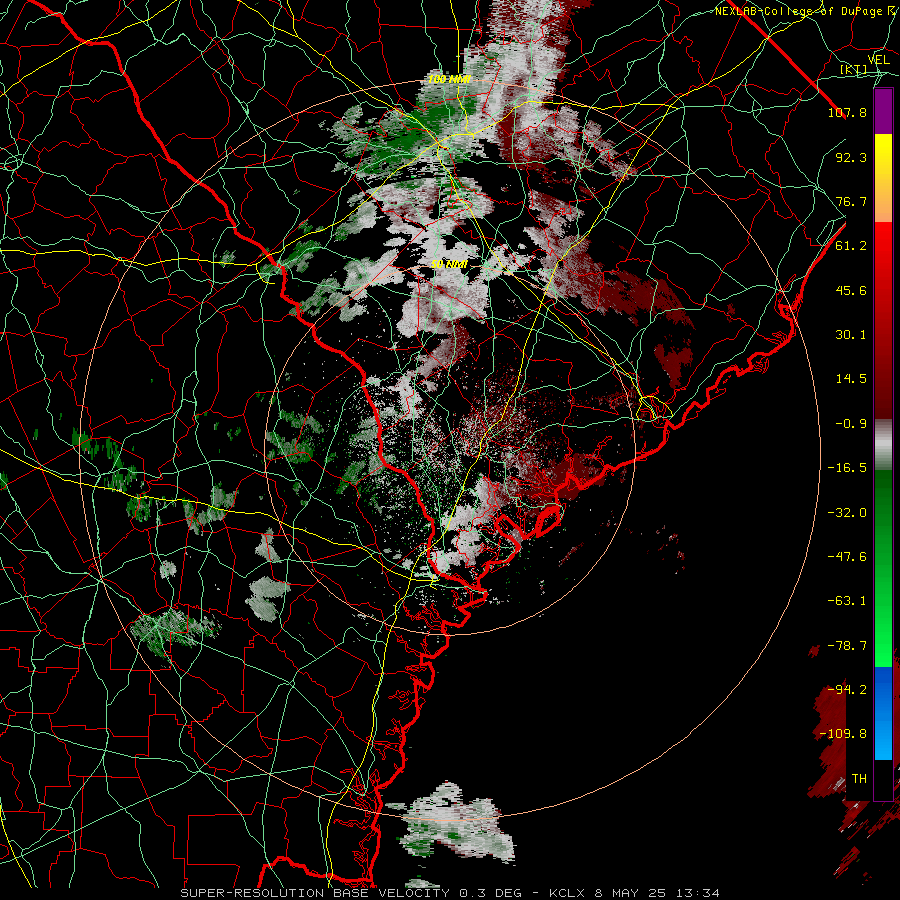Click the TH label on the scale
Viewport: 900px width, 900px height.
point(859,779)
